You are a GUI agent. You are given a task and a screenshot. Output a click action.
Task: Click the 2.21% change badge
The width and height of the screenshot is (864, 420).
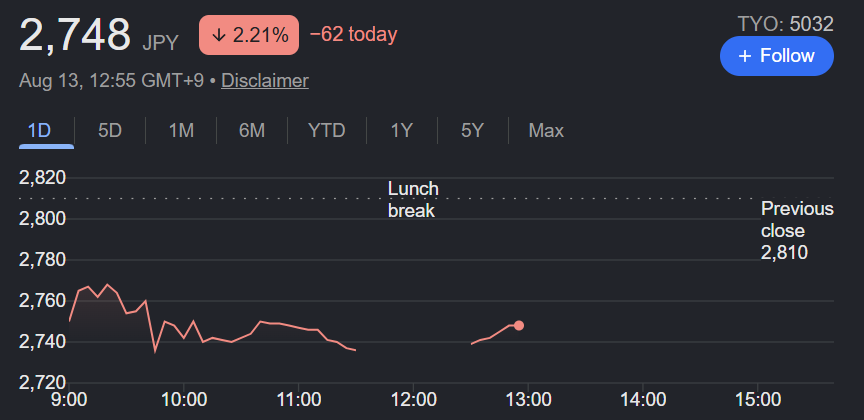pyautogui.click(x=249, y=35)
